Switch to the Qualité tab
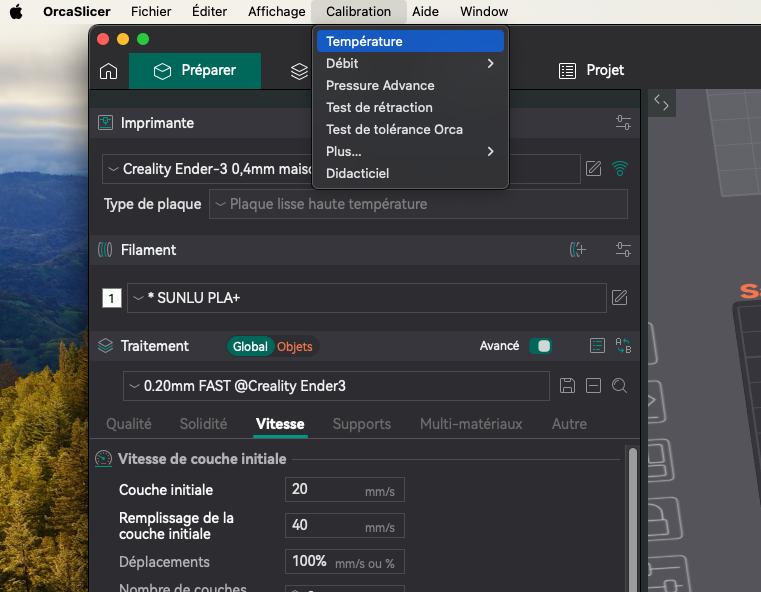Screen dimensions: 761x592 coord(129,424)
